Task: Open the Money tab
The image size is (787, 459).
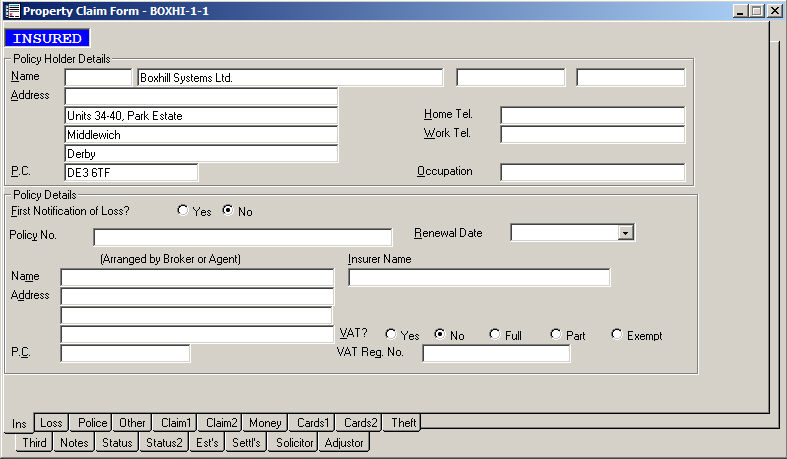Action: pyautogui.click(x=265, y=423)
